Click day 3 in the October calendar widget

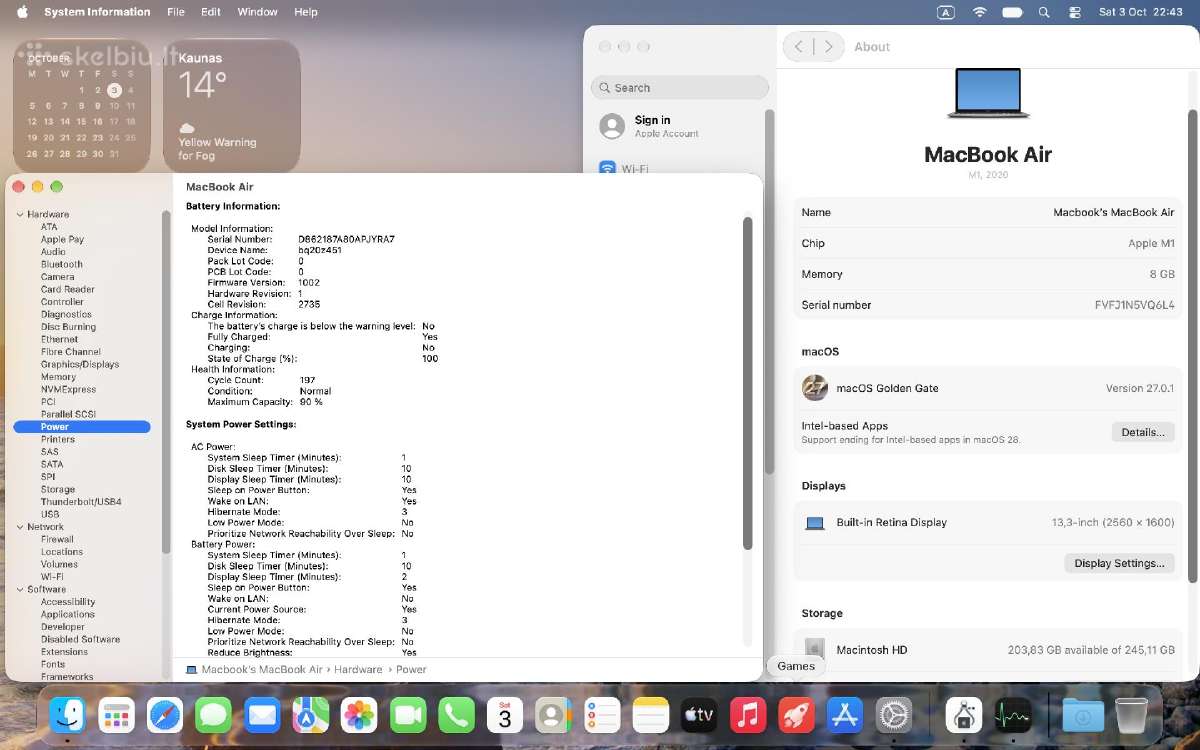click(114, 90)
